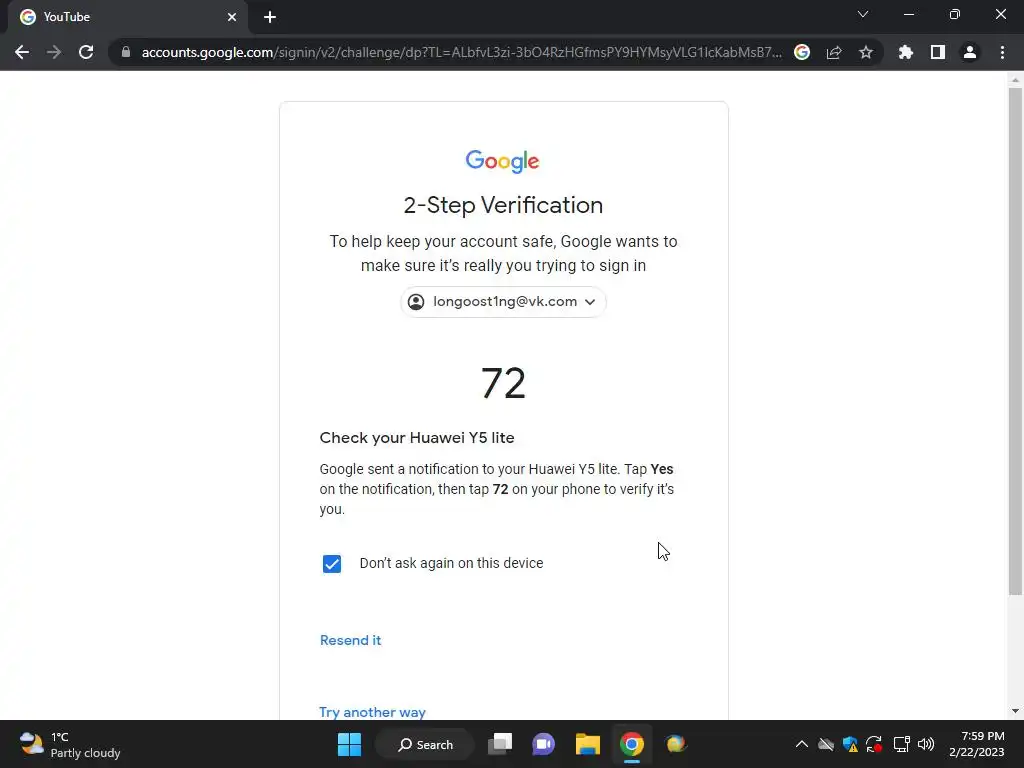Restore down the Chrome window
This screenshot has height=768, width=1024.
coord(955,14)
